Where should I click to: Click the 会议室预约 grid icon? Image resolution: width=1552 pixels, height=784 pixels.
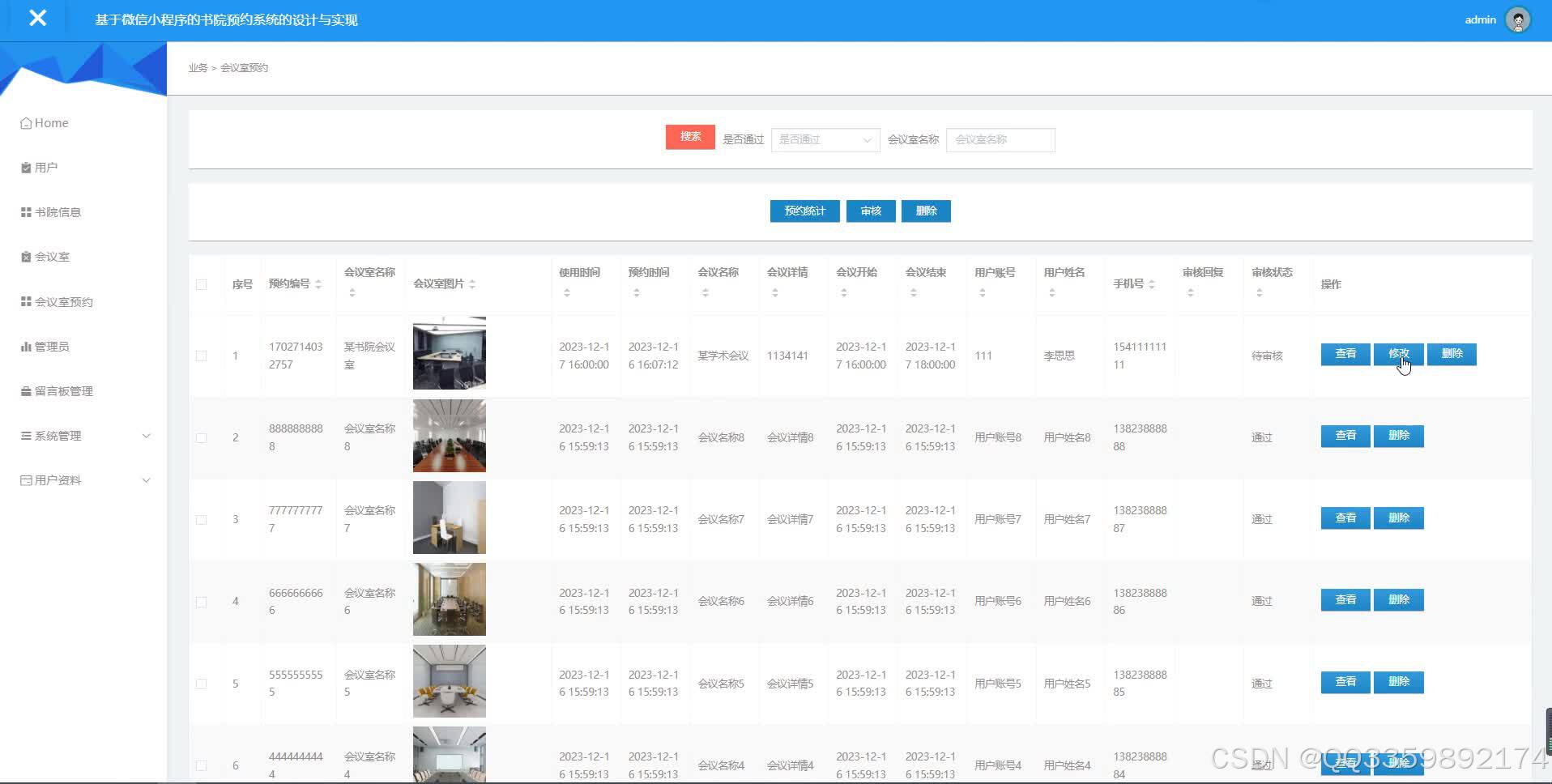click(x=26, y=301)
